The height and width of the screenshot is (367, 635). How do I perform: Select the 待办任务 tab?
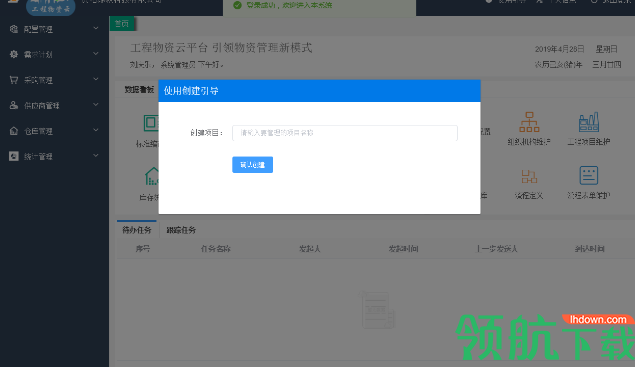coord(137,230)
